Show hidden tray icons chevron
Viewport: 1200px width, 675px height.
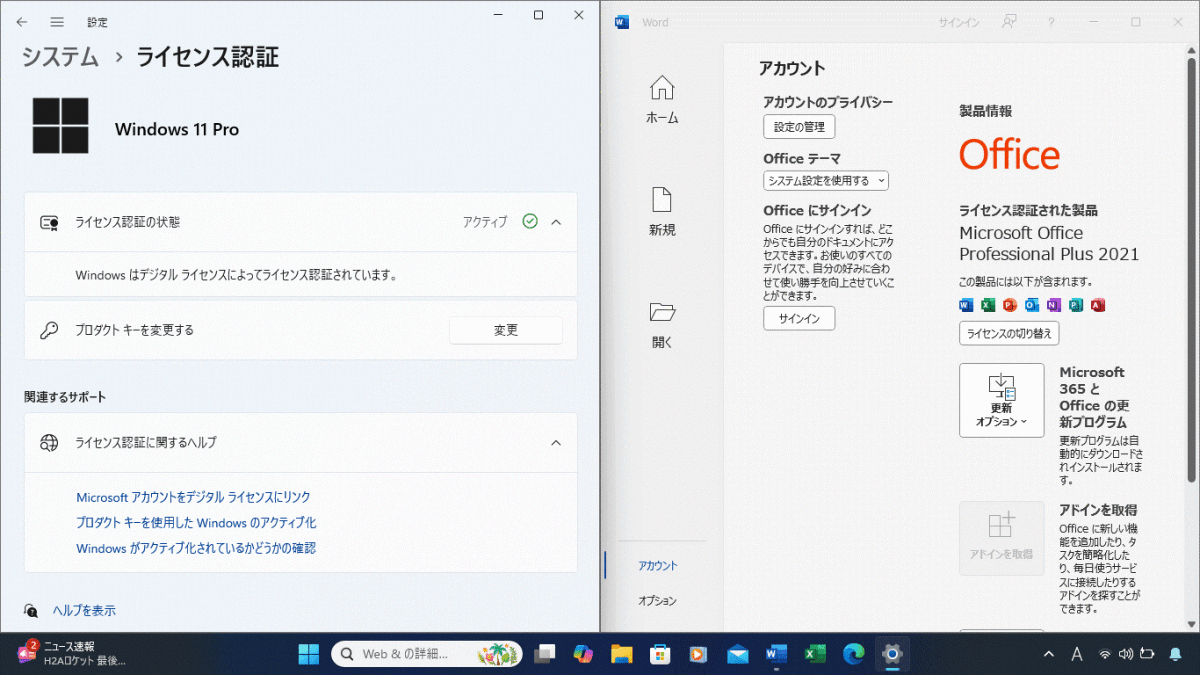pyautogui.click(x=1049, y=654)
